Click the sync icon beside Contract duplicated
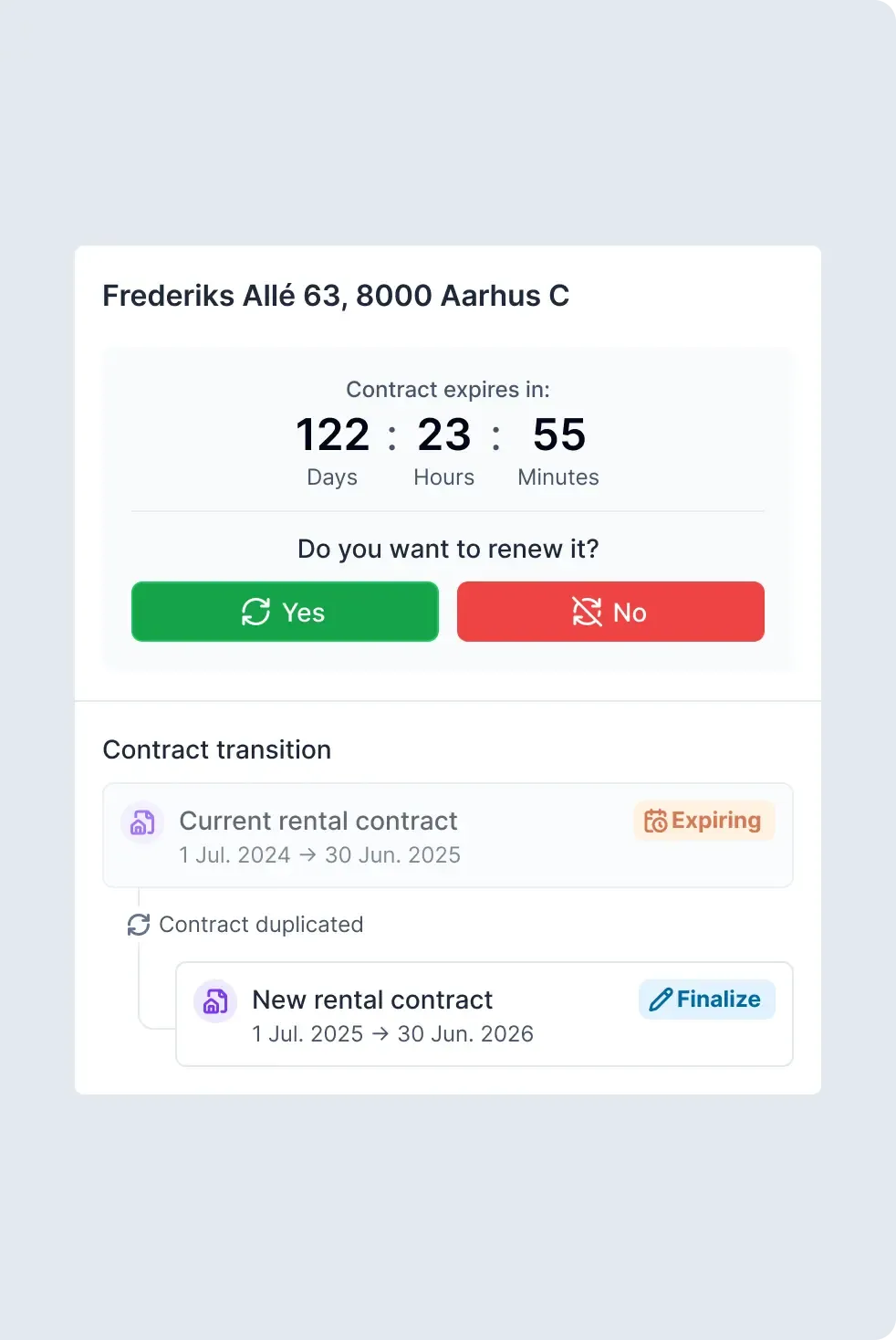The height and width of the screenshot is (1340, 896). 139,925
